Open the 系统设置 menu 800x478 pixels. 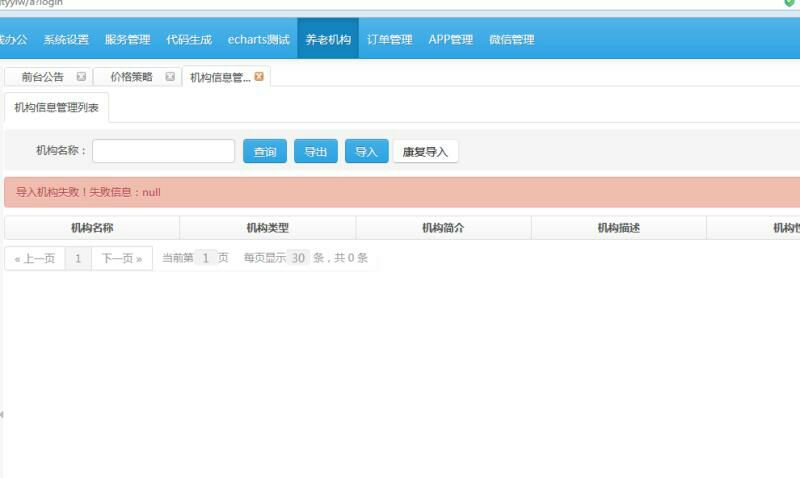(66, 40)
